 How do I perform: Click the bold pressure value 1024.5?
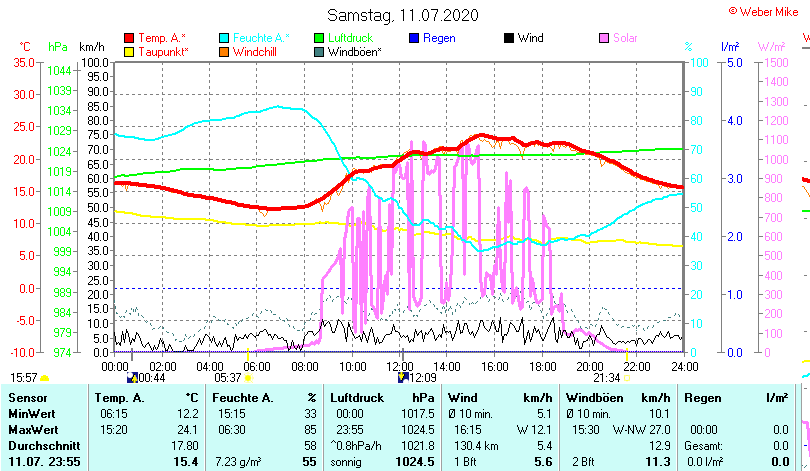coord(415,462)
